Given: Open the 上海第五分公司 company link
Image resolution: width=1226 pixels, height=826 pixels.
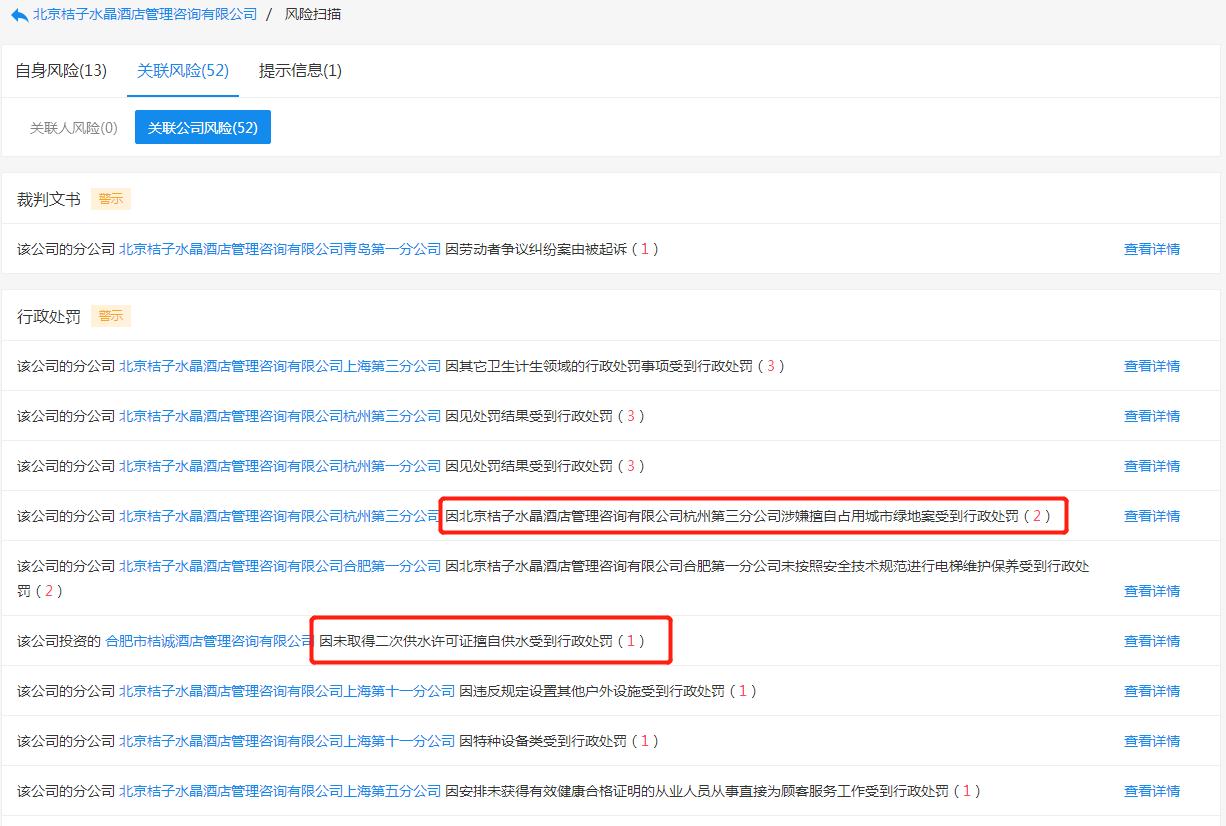Looking at the screenshot, I should [280, 791].
